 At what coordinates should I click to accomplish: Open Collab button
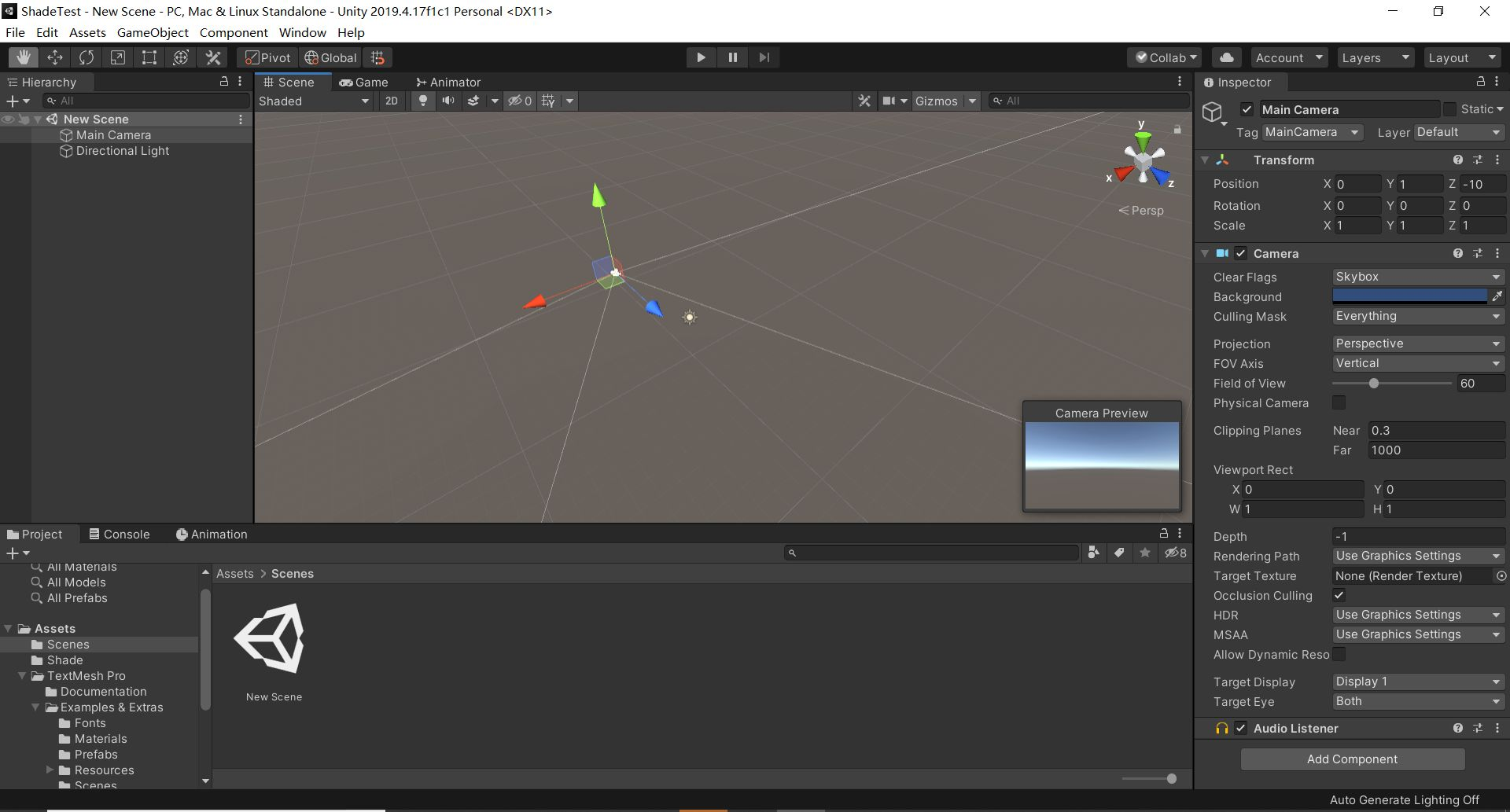[1166, 57]
